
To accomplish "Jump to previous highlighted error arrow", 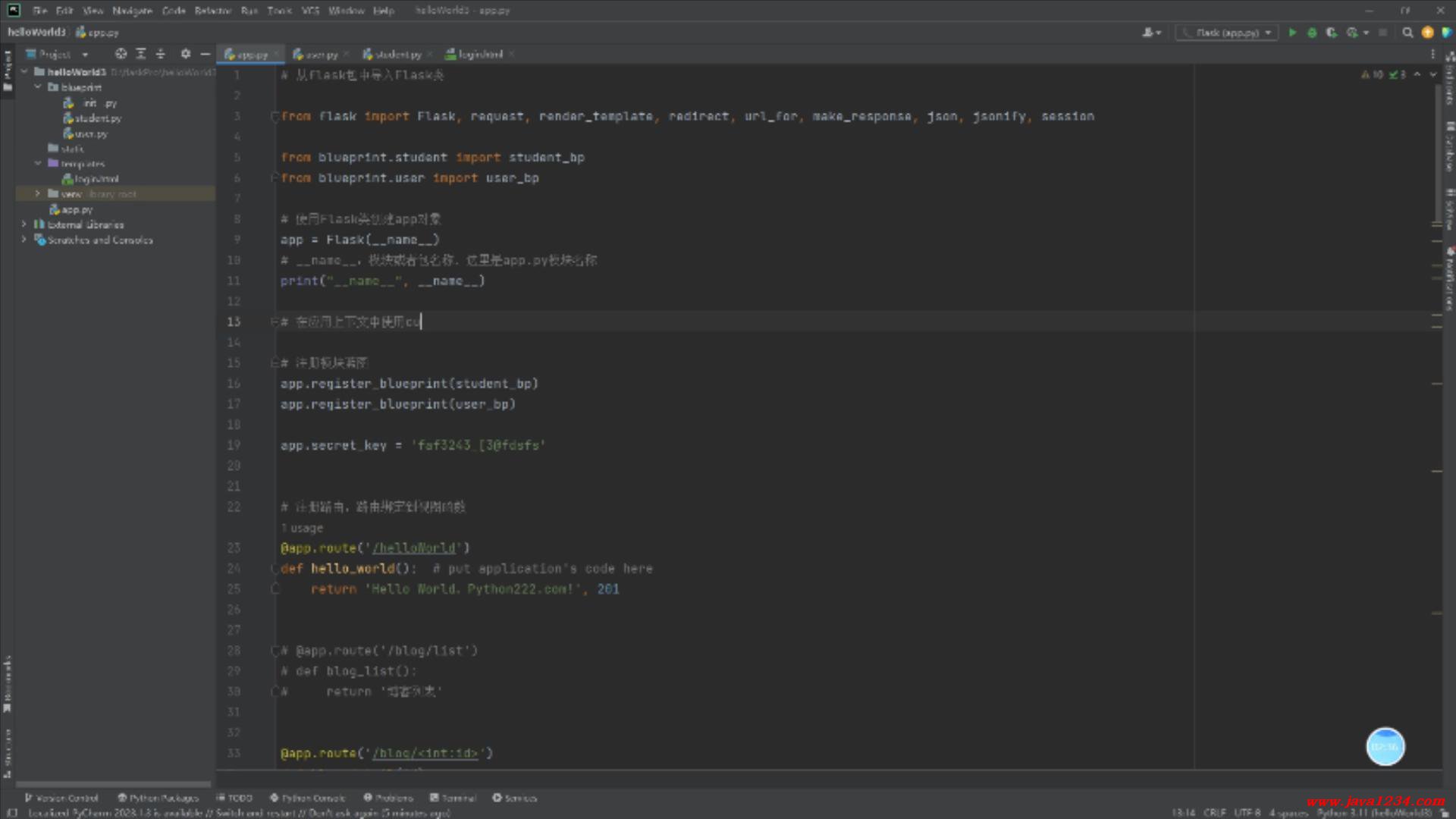I will tap(1417, 74).
